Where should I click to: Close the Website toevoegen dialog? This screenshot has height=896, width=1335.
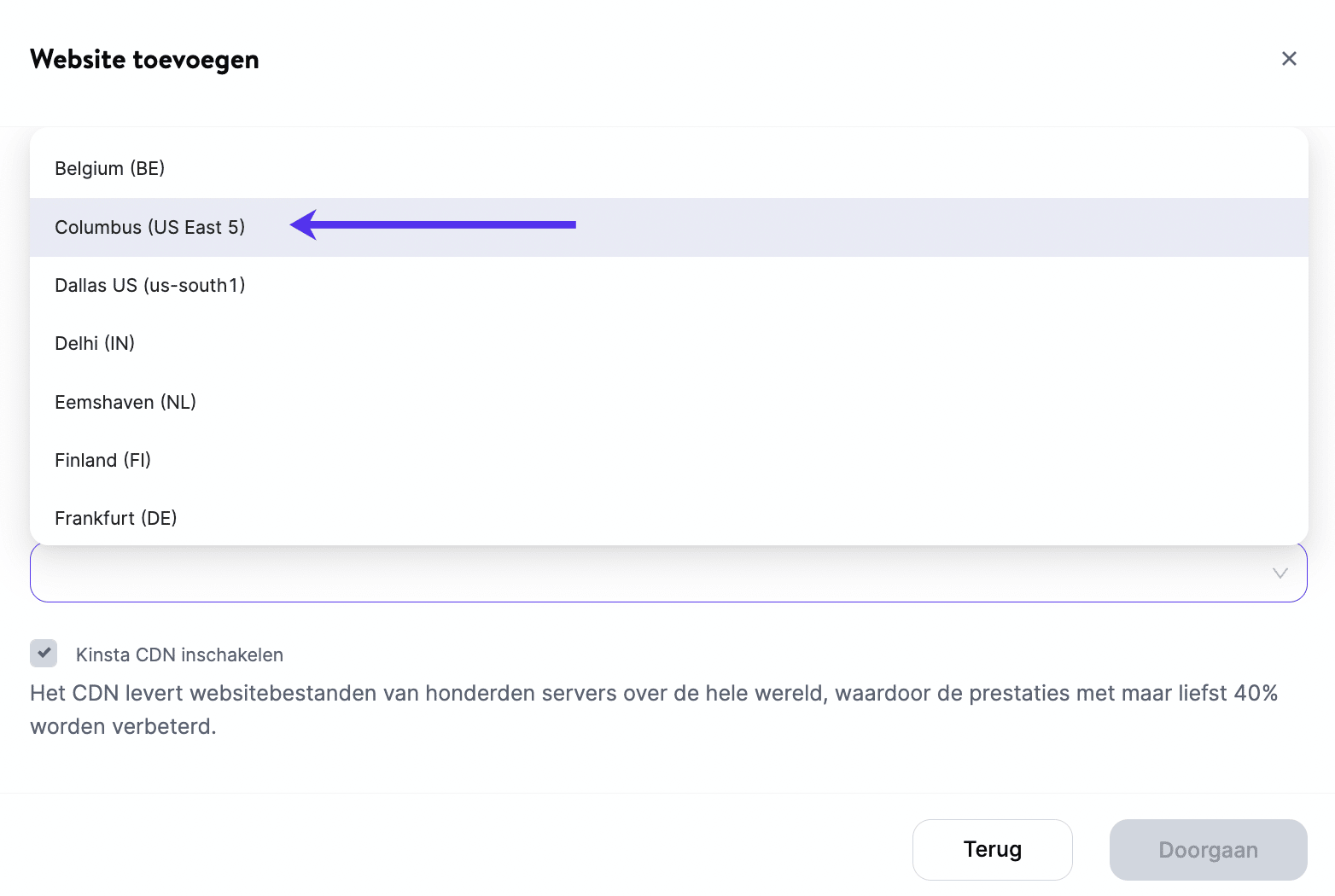[x=1289, y=59]
